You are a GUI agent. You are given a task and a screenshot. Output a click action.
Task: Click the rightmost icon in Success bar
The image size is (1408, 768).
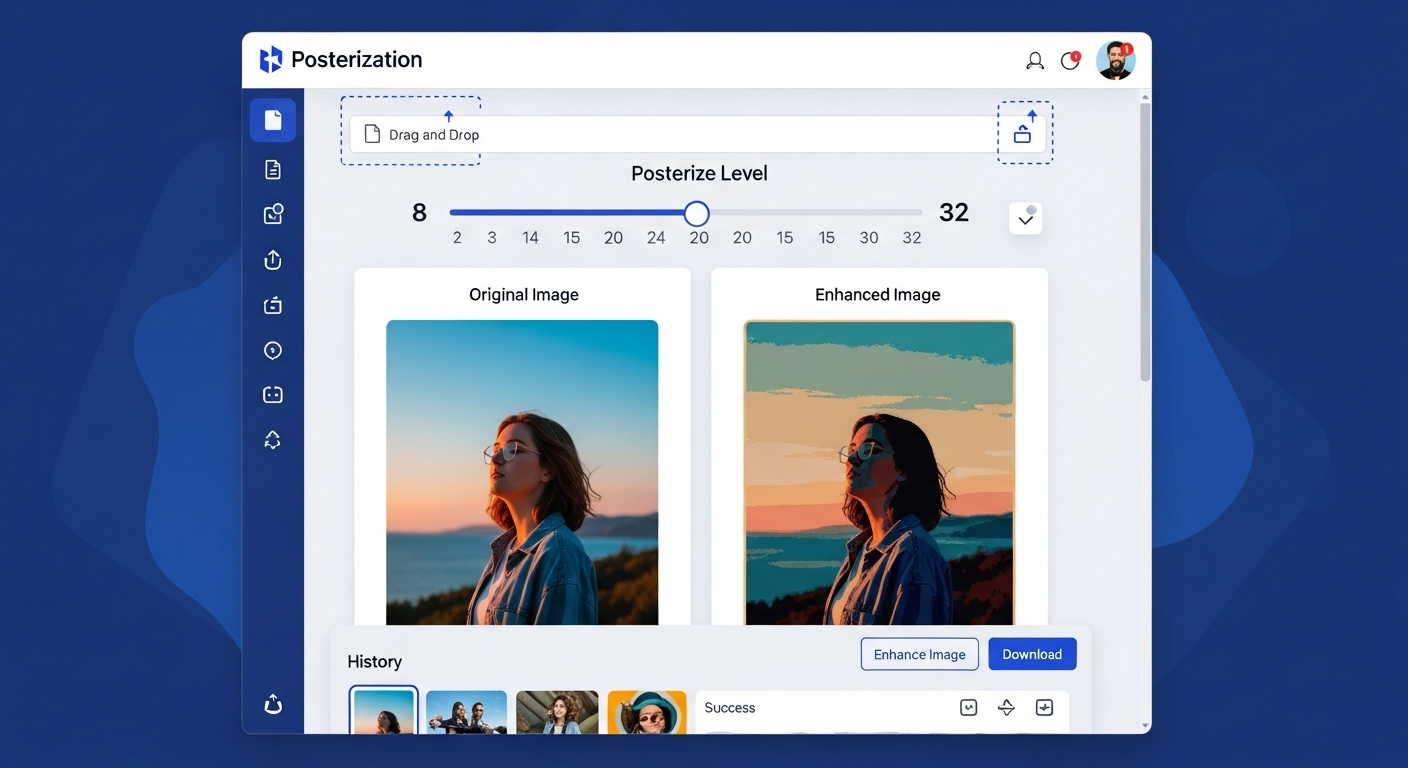(1045, 708)
